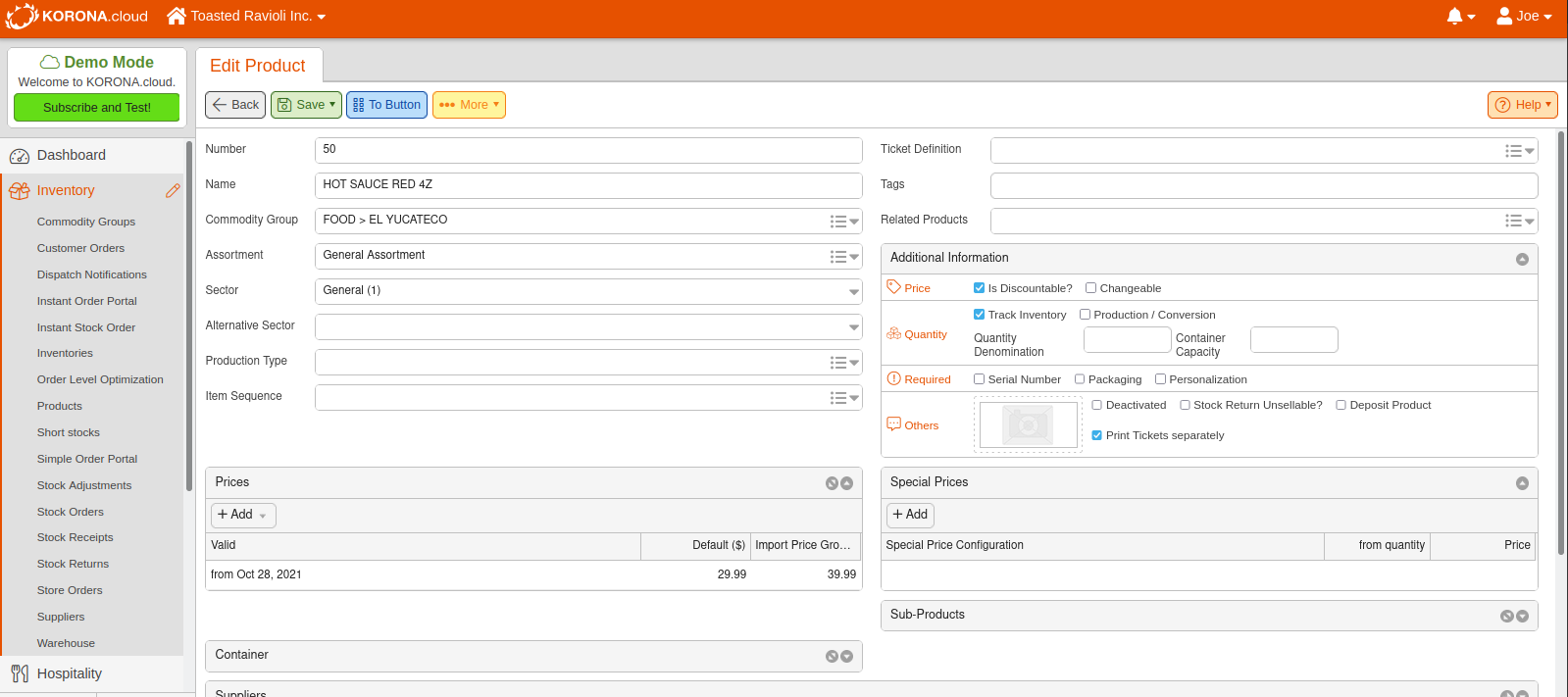
Task: Click the settings icon in Container panel header
Action: (832, 657)
